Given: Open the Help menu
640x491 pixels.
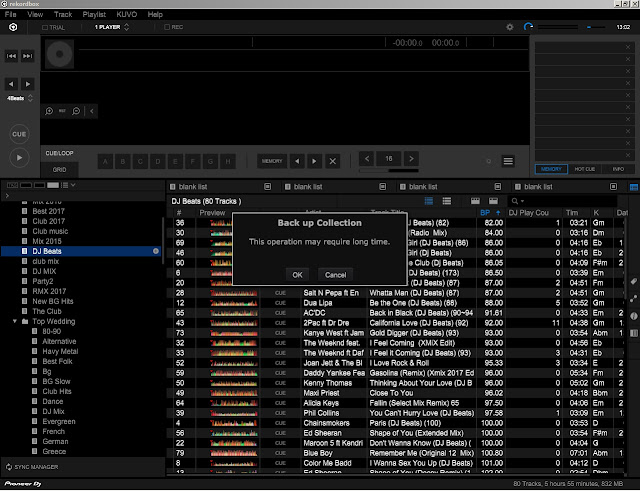Looking at the screenshot, I should point(155,14).
